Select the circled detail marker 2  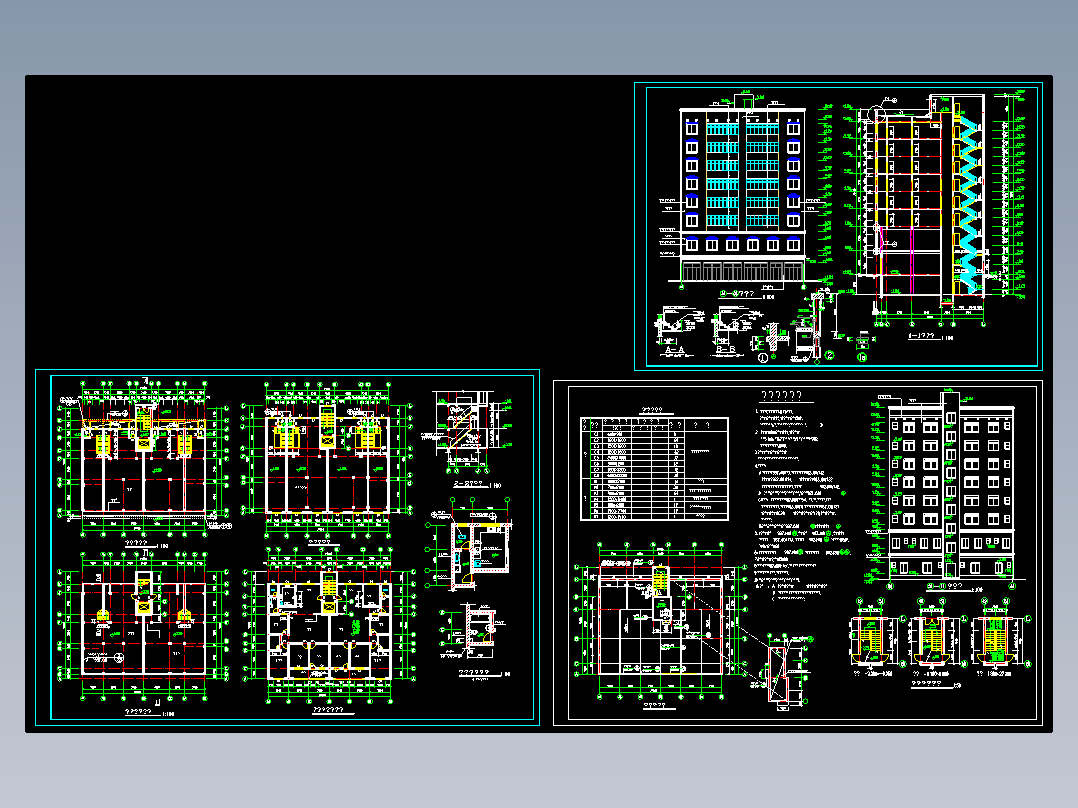[x=830, y=356]
